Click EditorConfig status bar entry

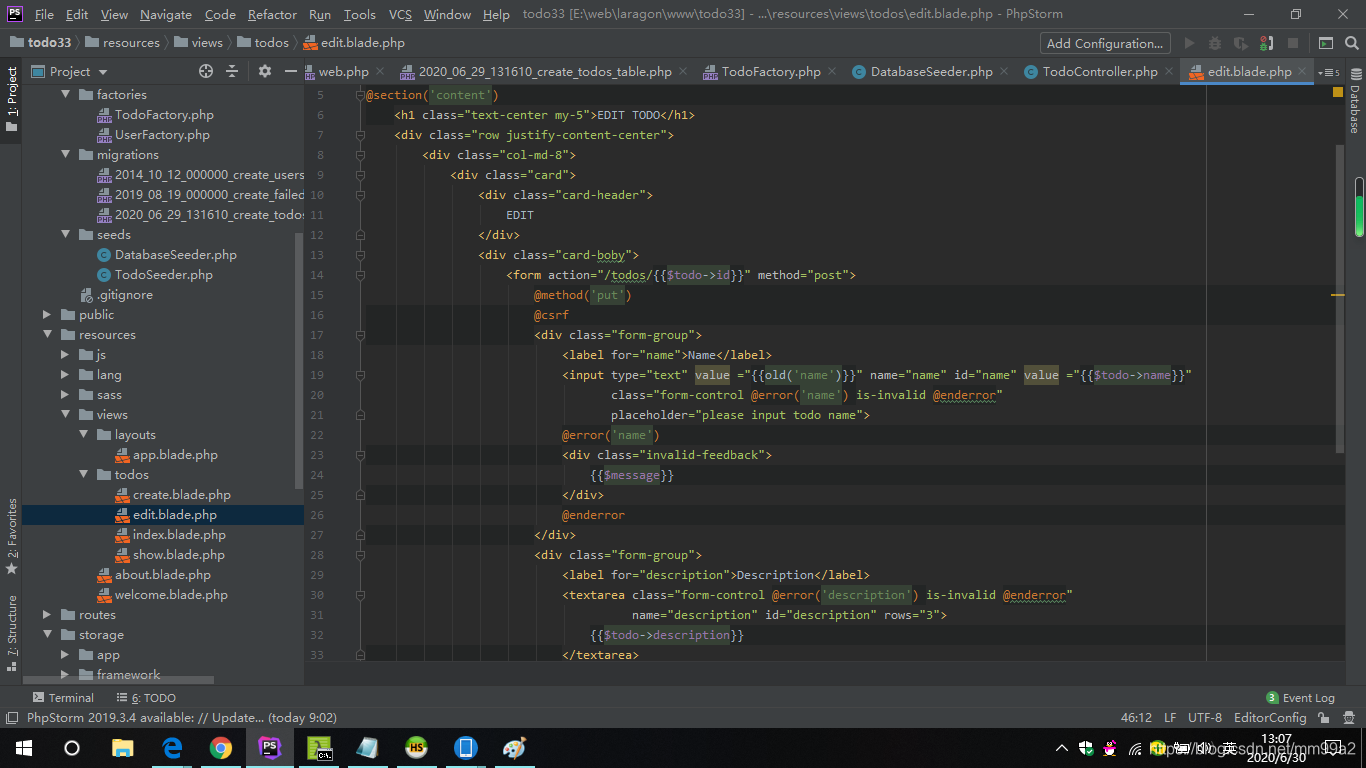pos(1270,717)
